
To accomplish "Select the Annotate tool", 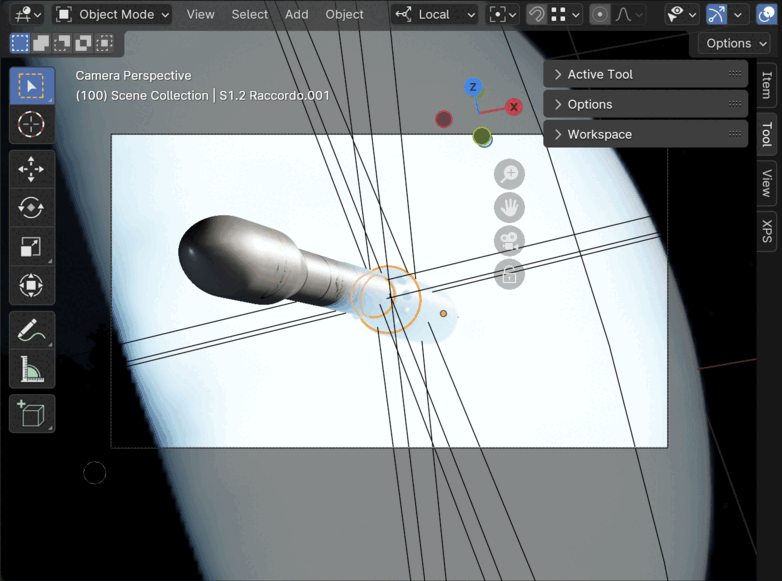I will pos(31,330).
